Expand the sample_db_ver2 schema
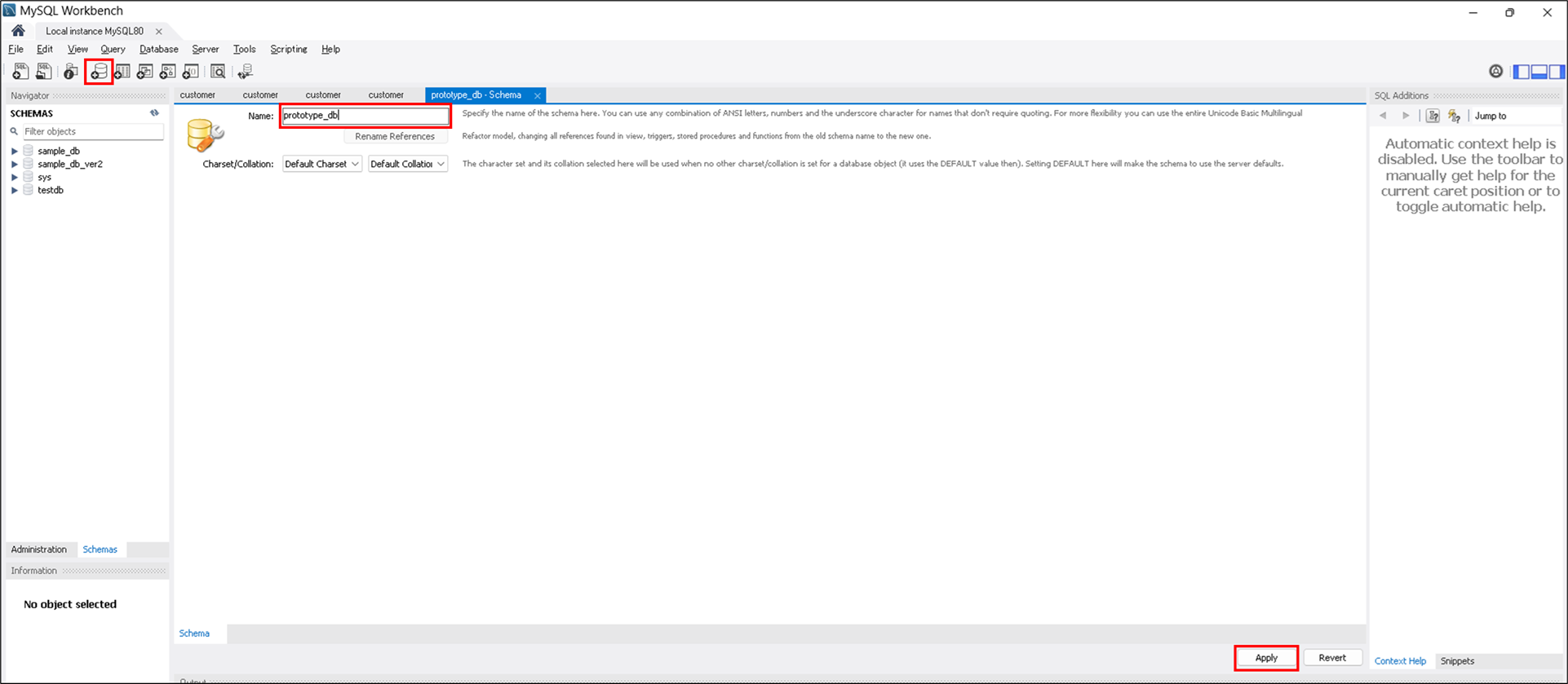This screenshot has height=684, width=1568. (x=14, y=164)
